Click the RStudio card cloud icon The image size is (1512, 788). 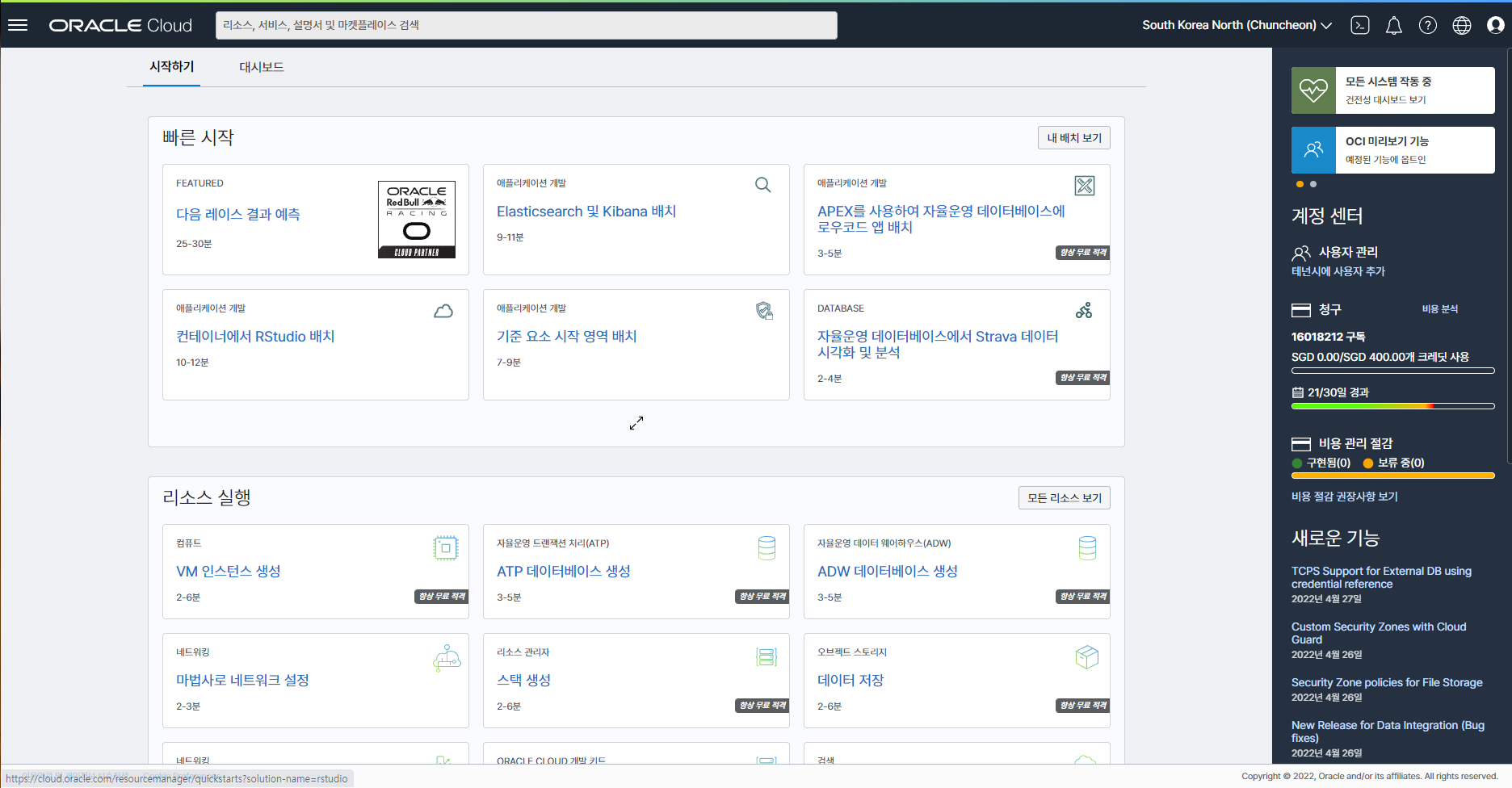(443, 311)
